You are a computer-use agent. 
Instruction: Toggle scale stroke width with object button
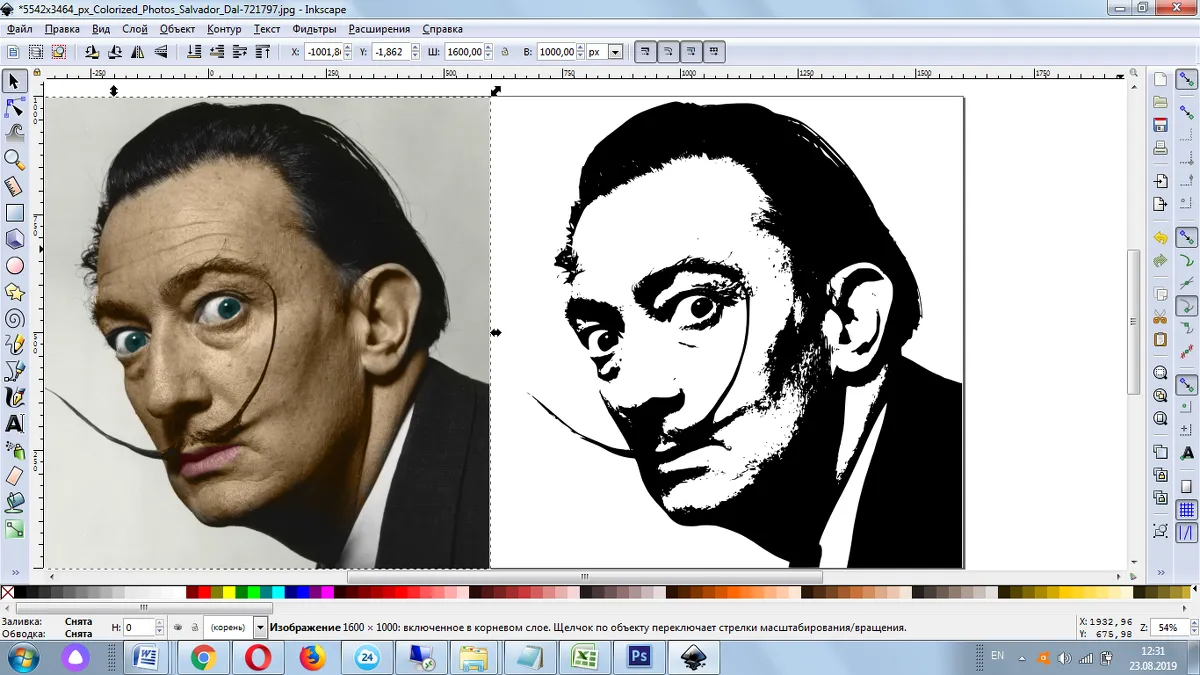645,51
